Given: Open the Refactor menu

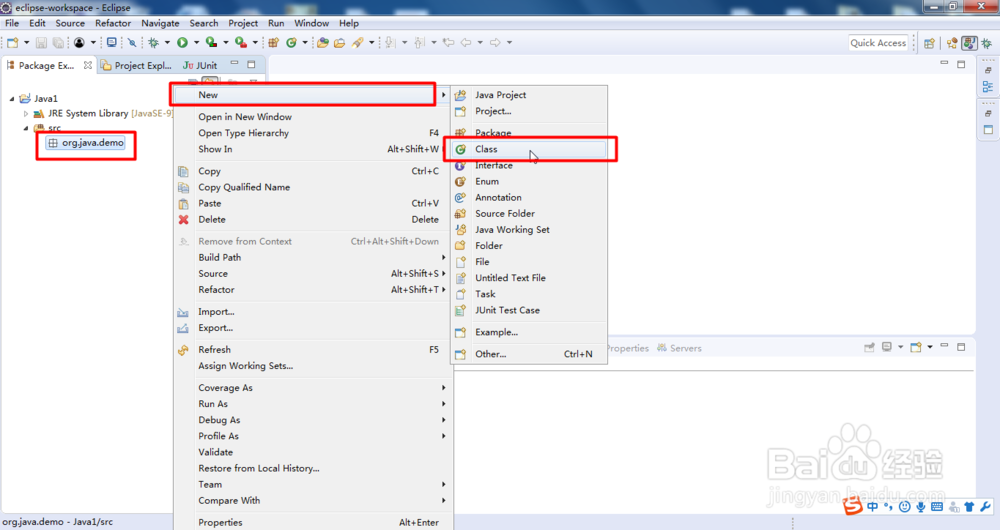Looking at the screenshot, I should [113, 23].
